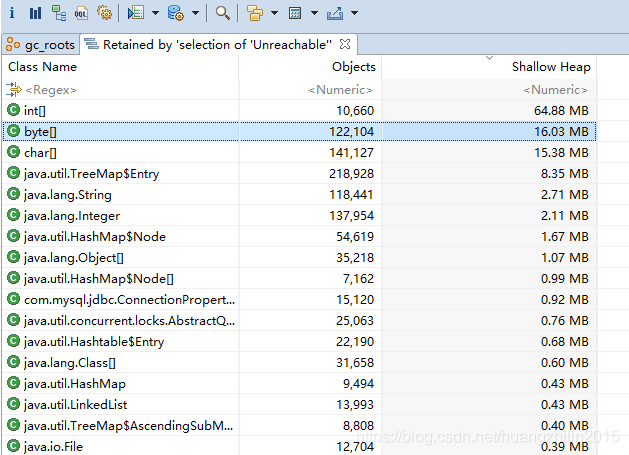Open Thread Overview gear icon
This screenshot has width=629, height=455.
[x=104, y=13]
